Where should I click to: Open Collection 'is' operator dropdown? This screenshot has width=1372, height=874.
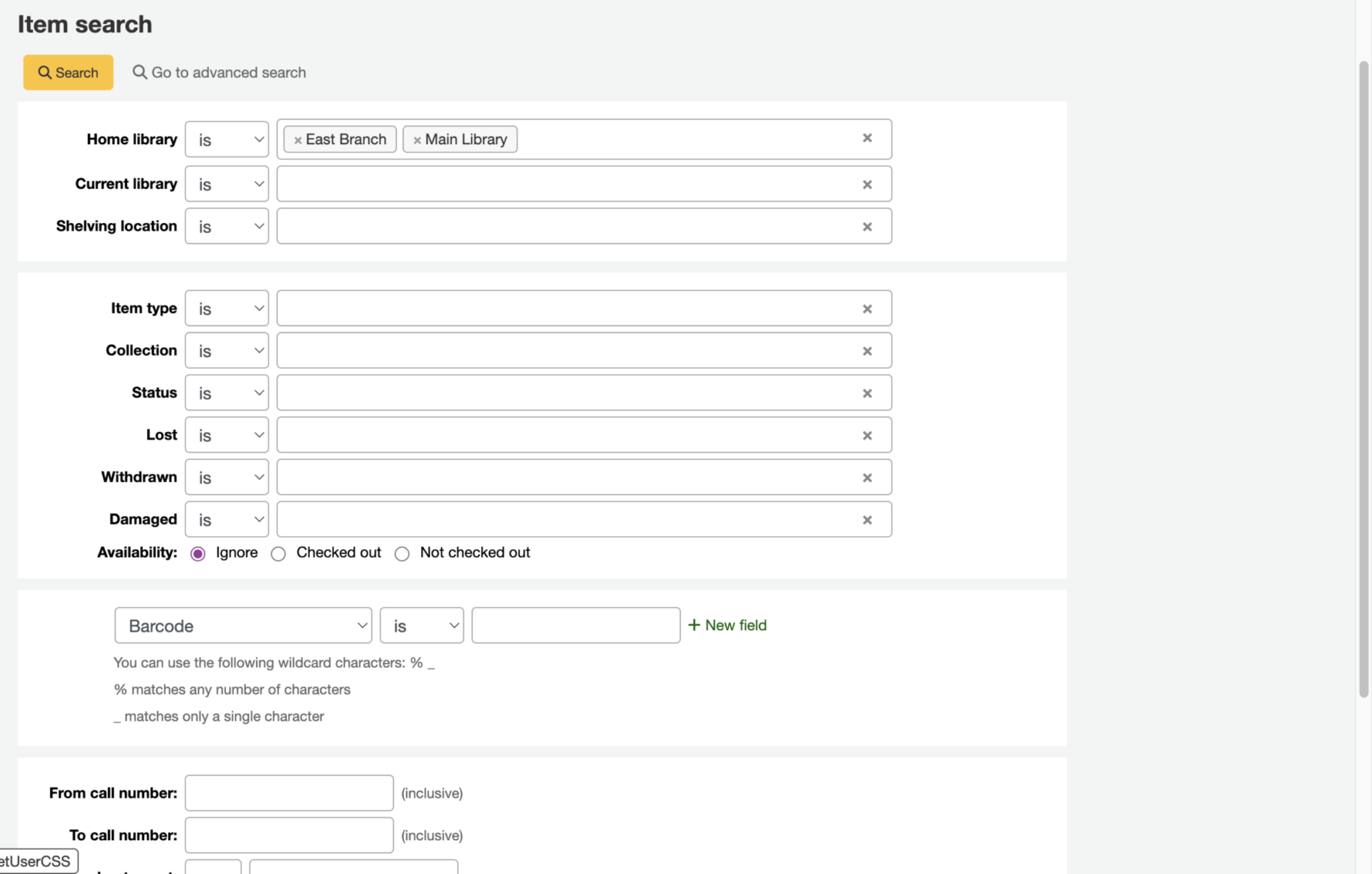(227, 351)
